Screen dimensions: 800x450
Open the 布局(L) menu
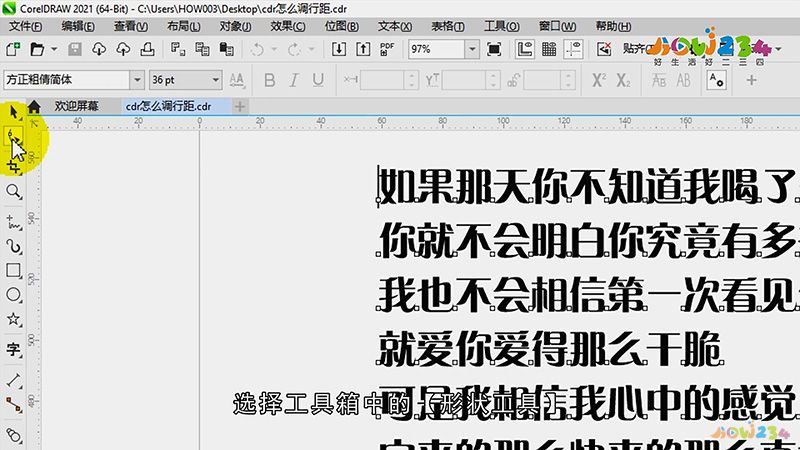184,26
